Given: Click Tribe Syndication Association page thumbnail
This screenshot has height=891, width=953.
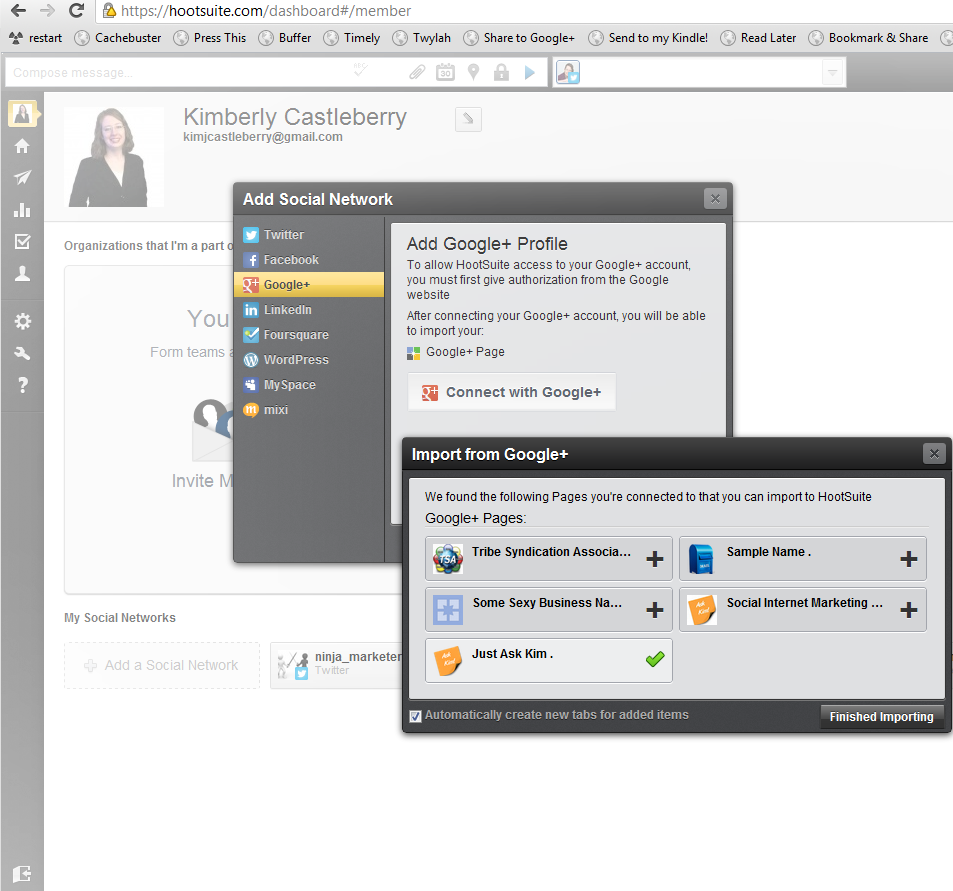Looking at the screenshot, I should click(x=448, y=559).
